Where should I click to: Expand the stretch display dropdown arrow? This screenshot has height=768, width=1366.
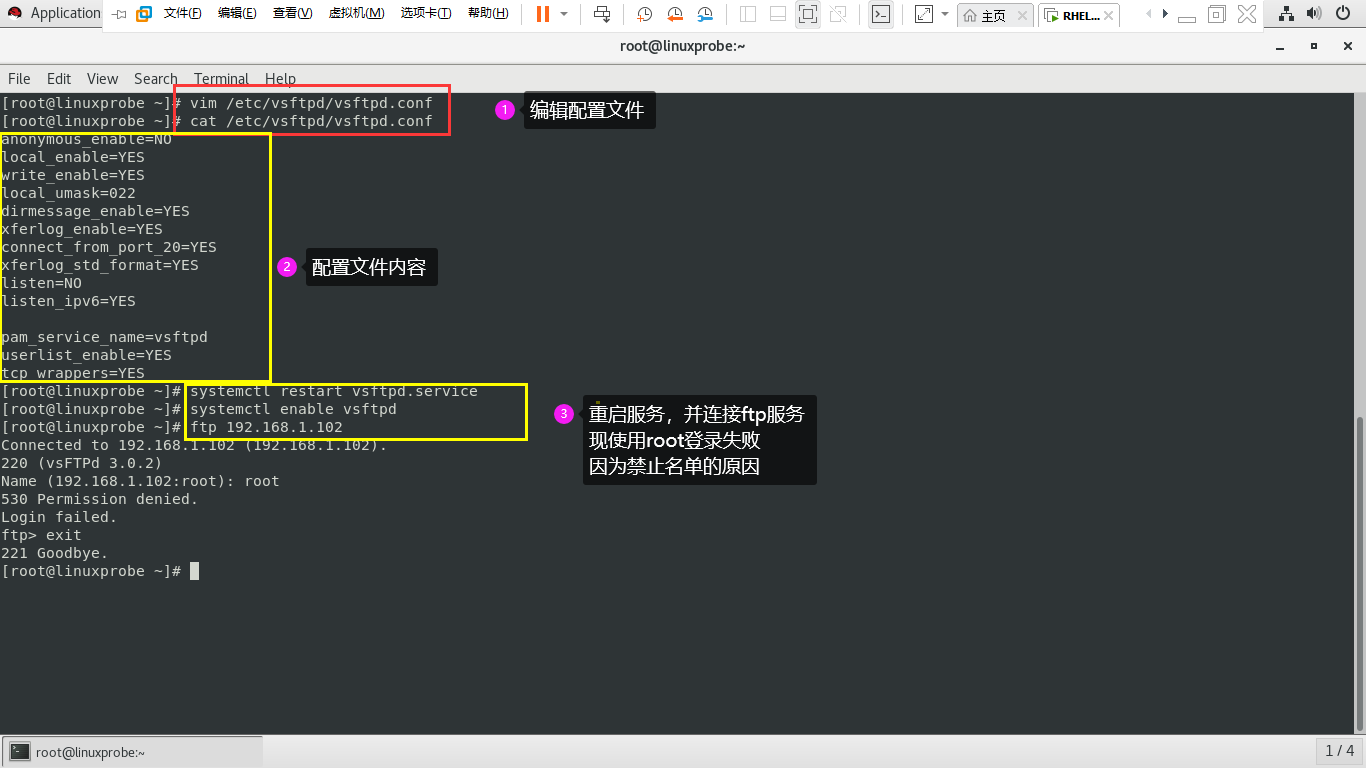[x=945, y=14]
